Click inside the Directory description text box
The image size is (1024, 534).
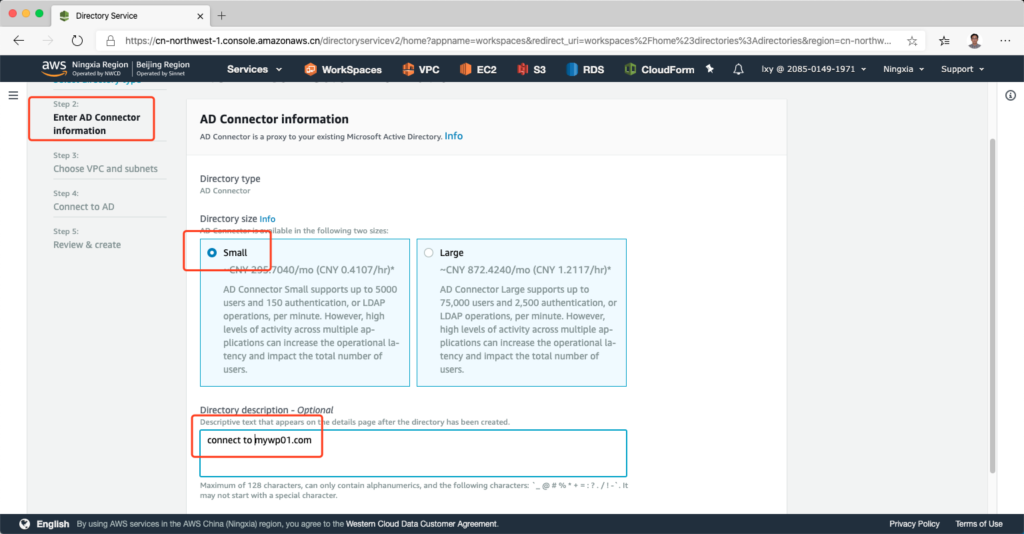pyautogui.click(x=413, y=453)
